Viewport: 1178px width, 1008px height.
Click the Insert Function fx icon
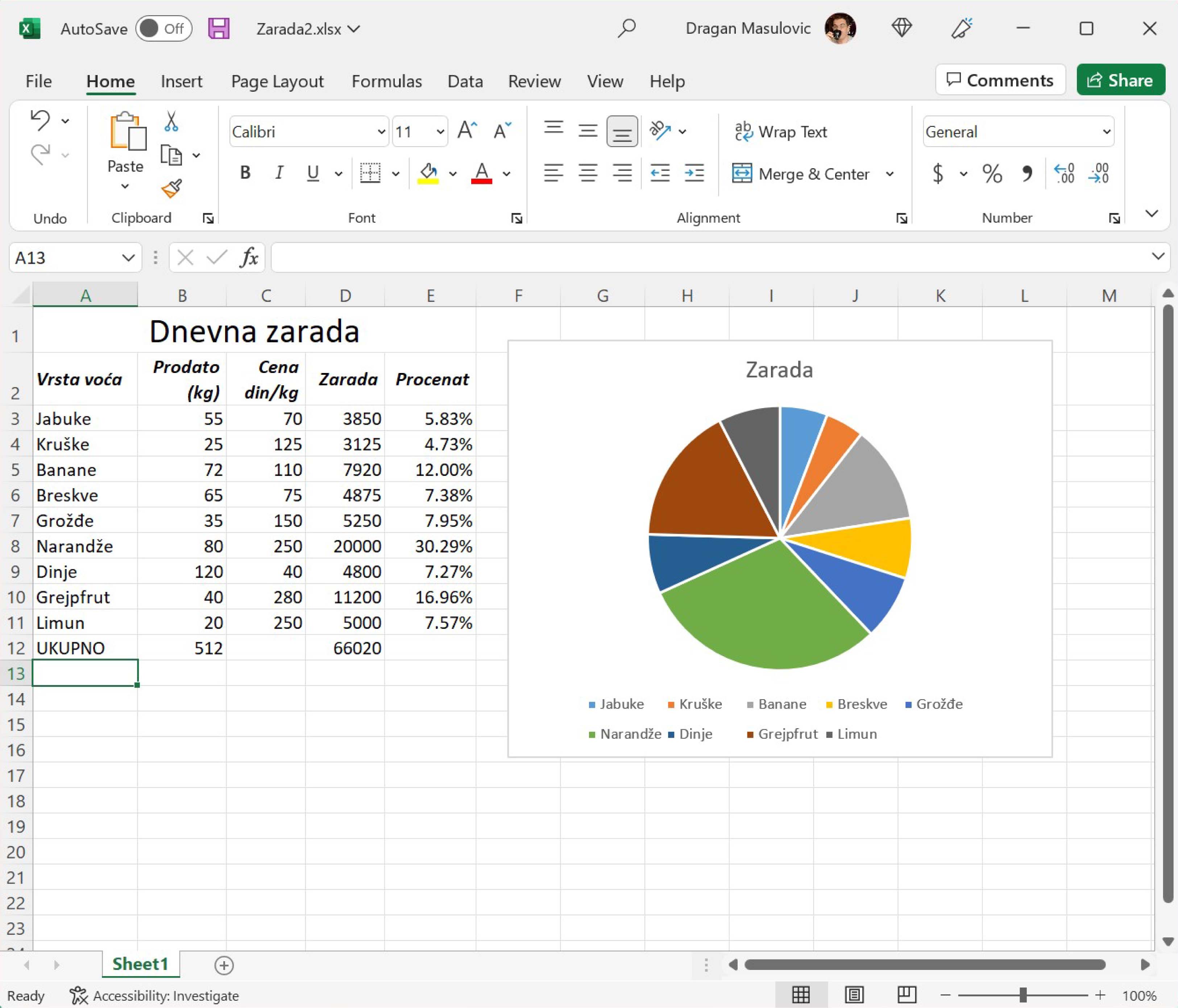[249, 258]
